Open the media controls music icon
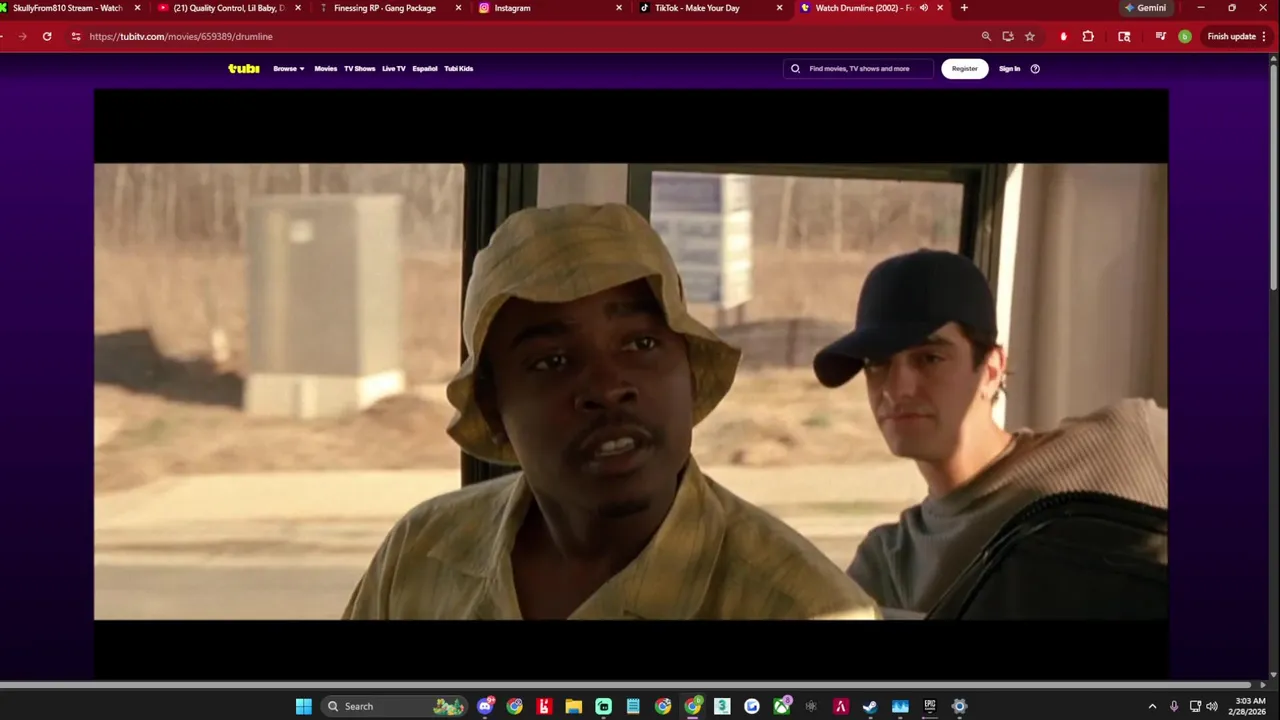Screen dimensions: 1280x720 click(x=1160, y=36)
